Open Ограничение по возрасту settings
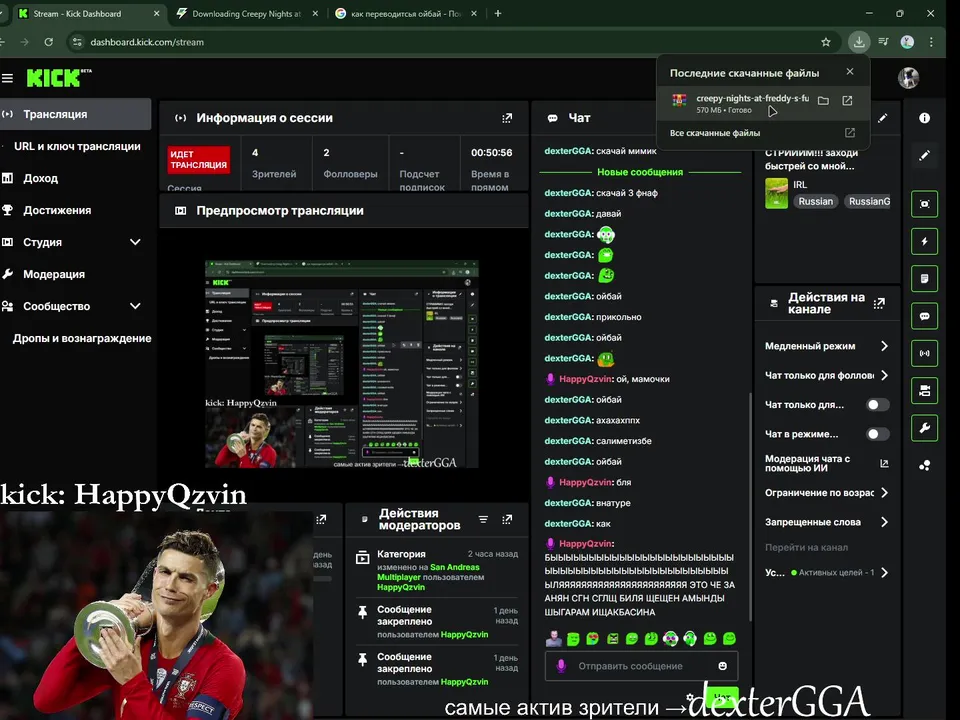The width and height of the screenshot is (960, 720). [x=827, y=493]
